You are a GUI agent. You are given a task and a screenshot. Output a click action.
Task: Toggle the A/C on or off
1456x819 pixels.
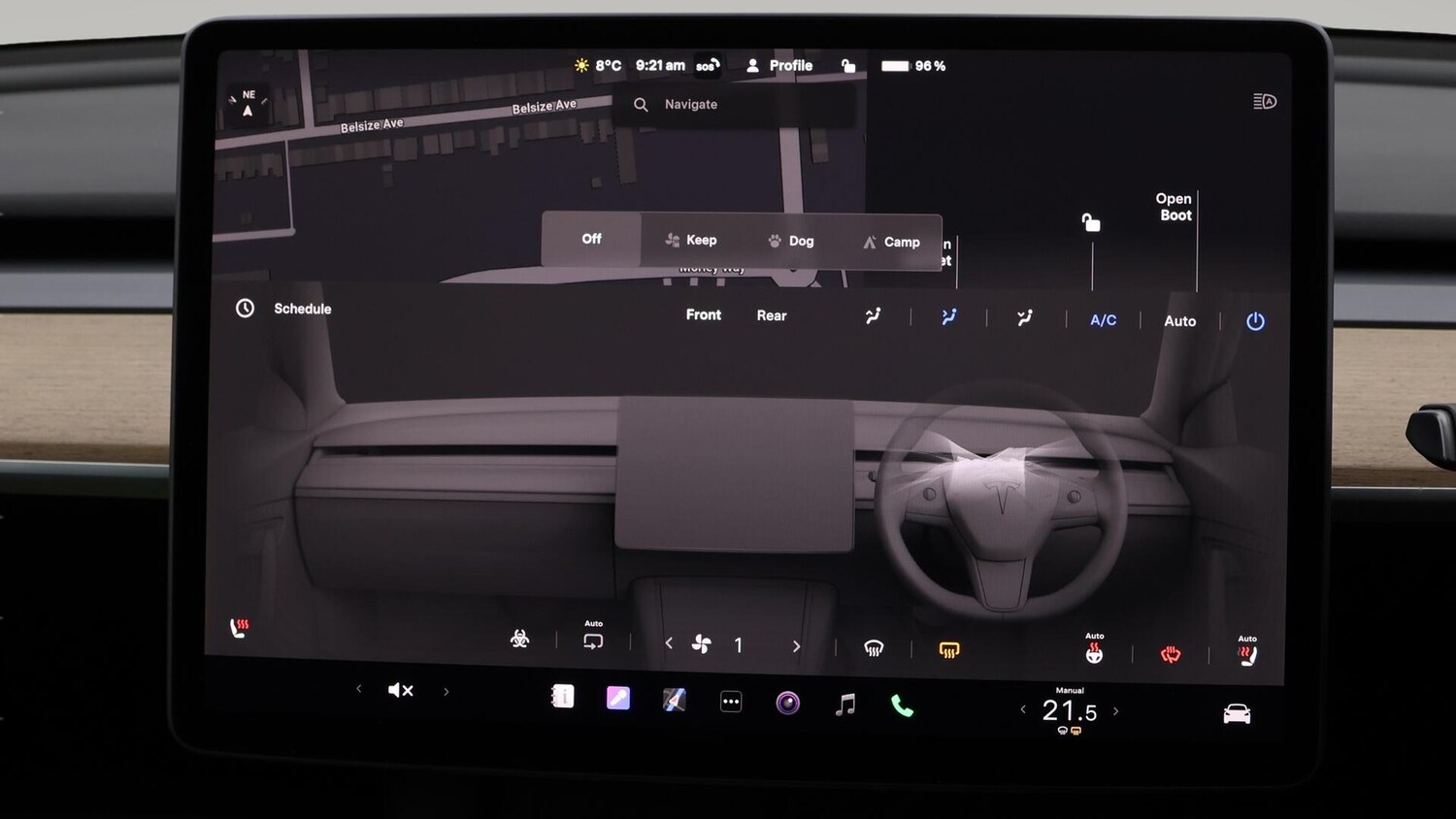[x=1102, y=319]
